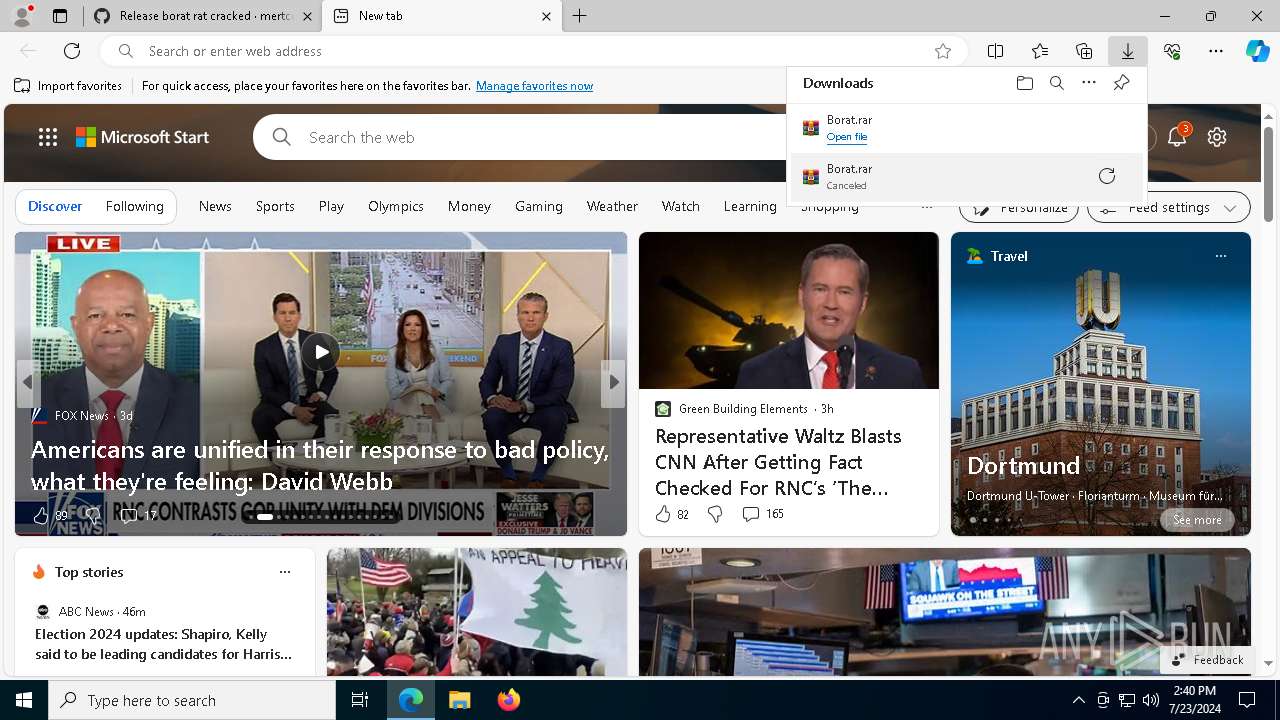Open File Explorer from taskbar
This screenshot has height=720, width=1280.
coord(459,700)
